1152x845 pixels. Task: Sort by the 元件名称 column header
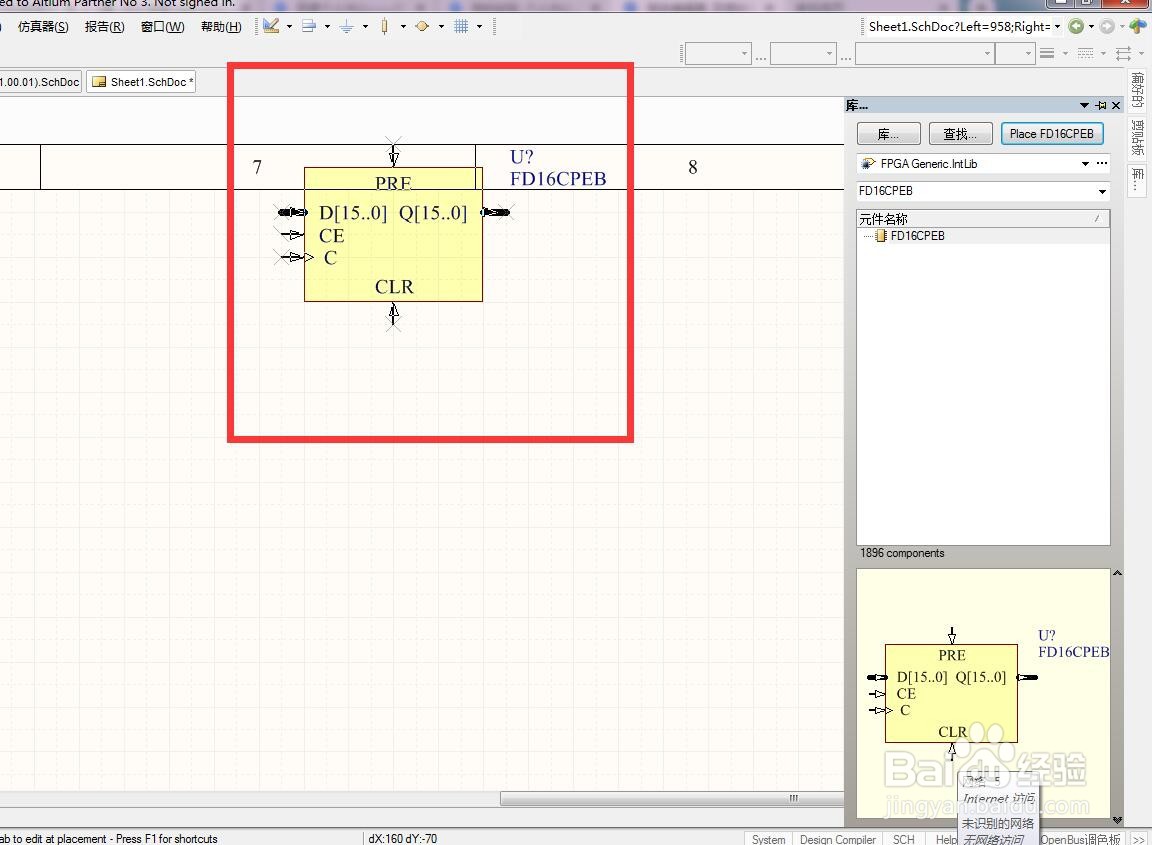click(982, 219)
